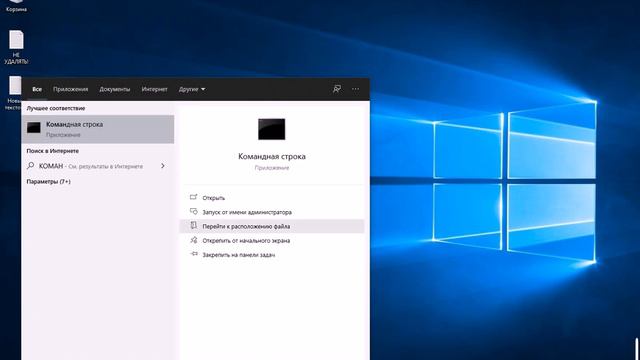The image size is (640, 360).
Task: Switch to the Интернет search tab
Action: (154, 89)
